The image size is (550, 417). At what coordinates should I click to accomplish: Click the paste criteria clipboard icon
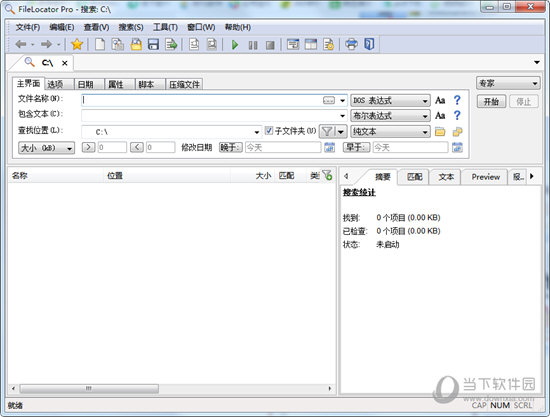coord(118,45)
